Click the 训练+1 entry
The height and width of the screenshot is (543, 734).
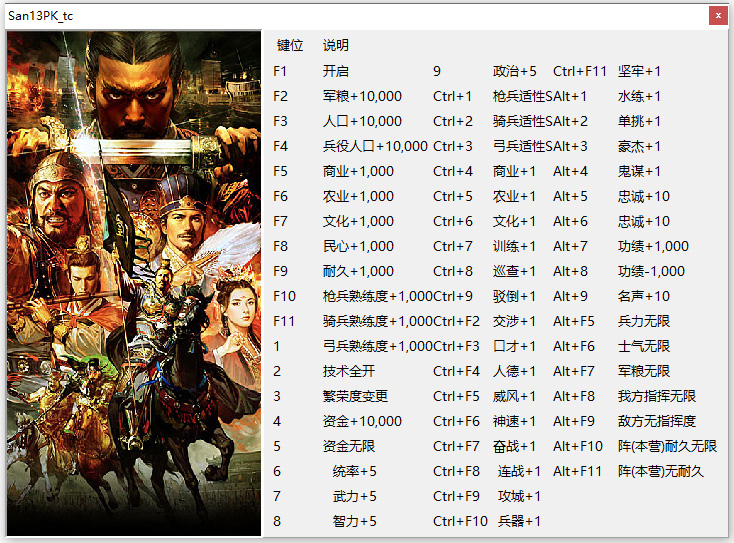tap(514, 246)
